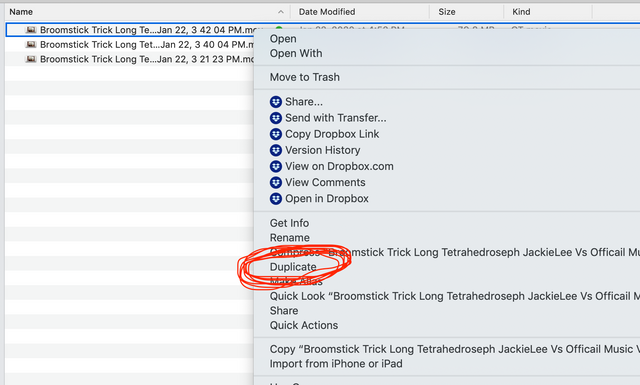Select Get Info in context menu

[289, 223]
